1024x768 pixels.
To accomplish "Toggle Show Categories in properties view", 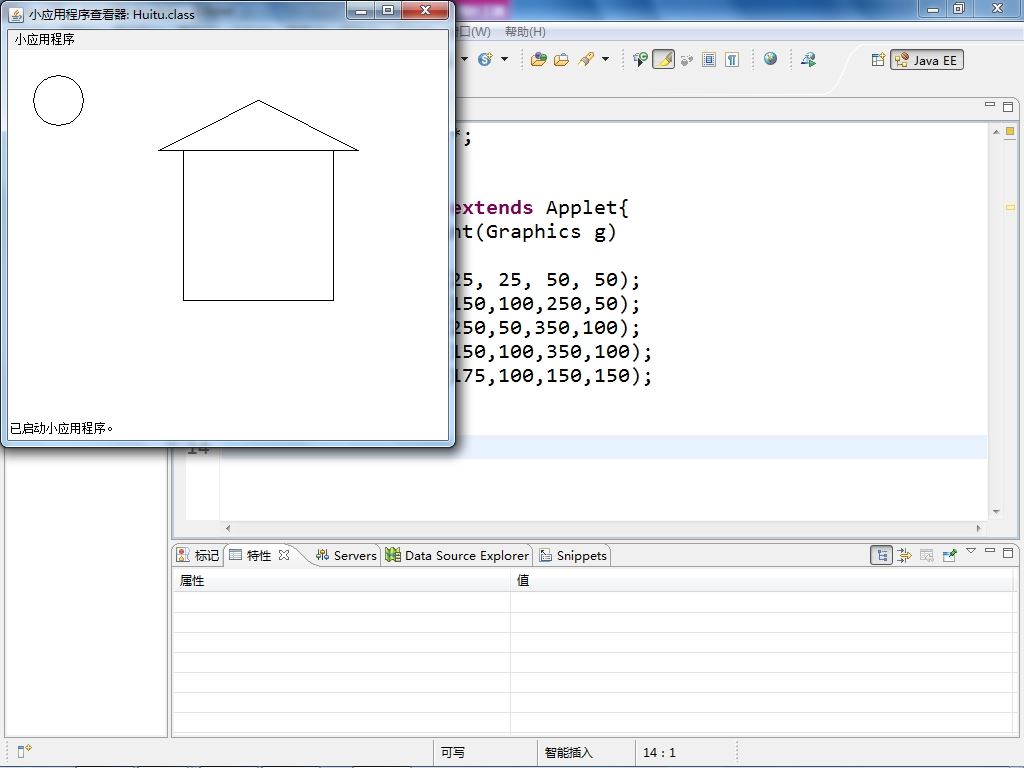I will (x=882, y=556).
